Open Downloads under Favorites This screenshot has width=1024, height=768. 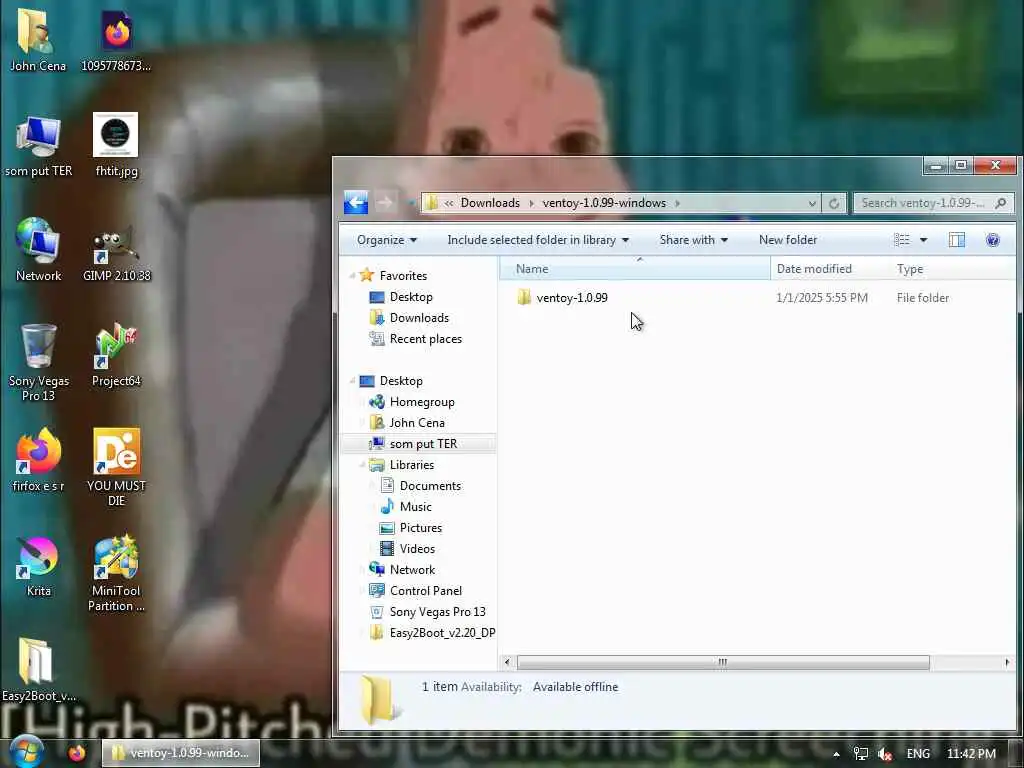(x=419, y=318)
